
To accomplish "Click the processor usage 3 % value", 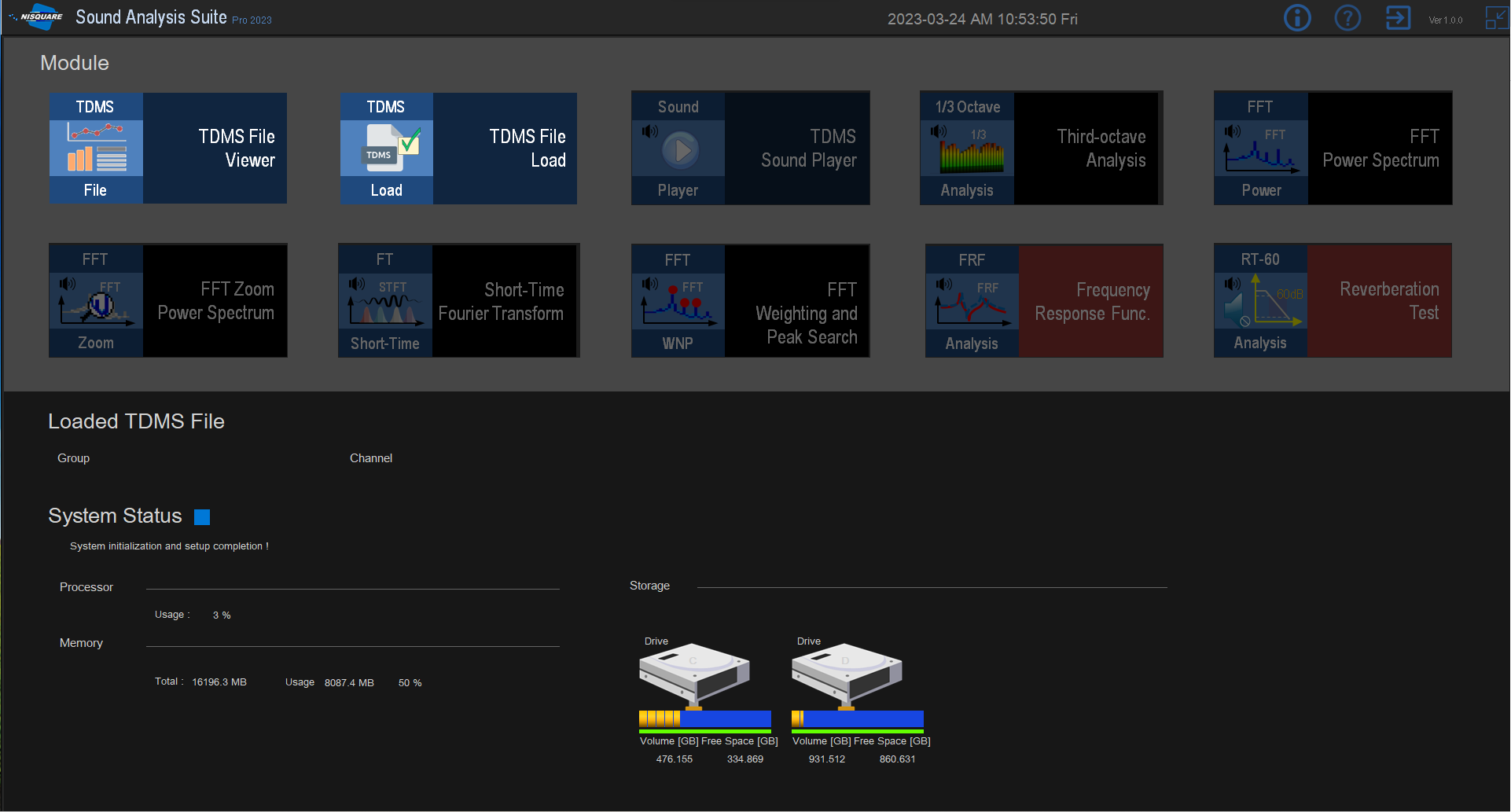I will (222, 615).
